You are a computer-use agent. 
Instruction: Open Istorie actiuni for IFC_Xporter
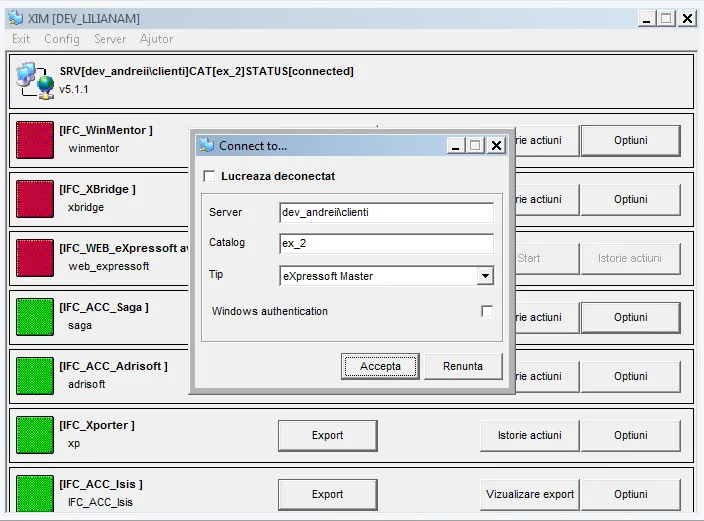tap(530, 435)
